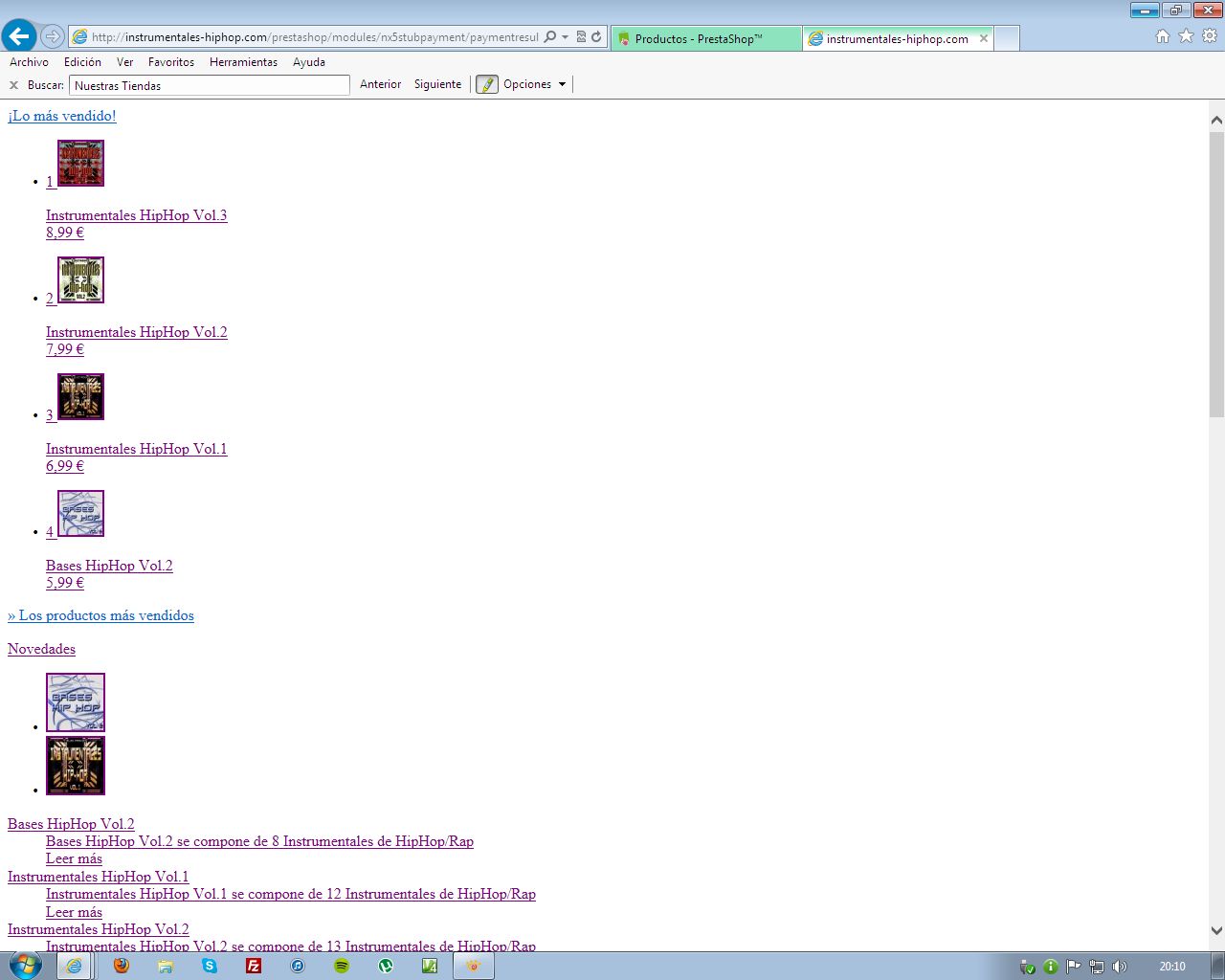Click the Bases HipHop Vol.2 cover in best sellers
The image size is (1225, 980).
click(80, 513)
